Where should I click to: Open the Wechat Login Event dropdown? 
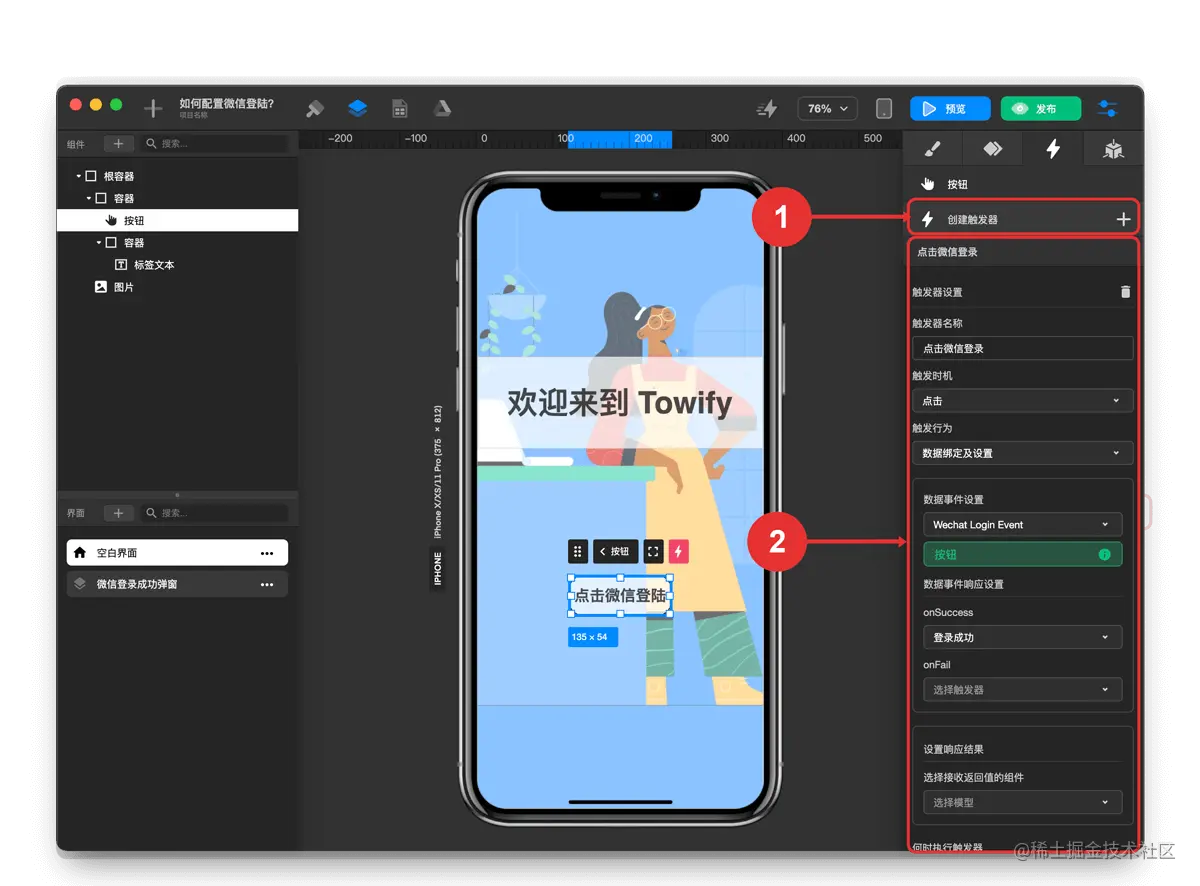[x=1022, y=524]
